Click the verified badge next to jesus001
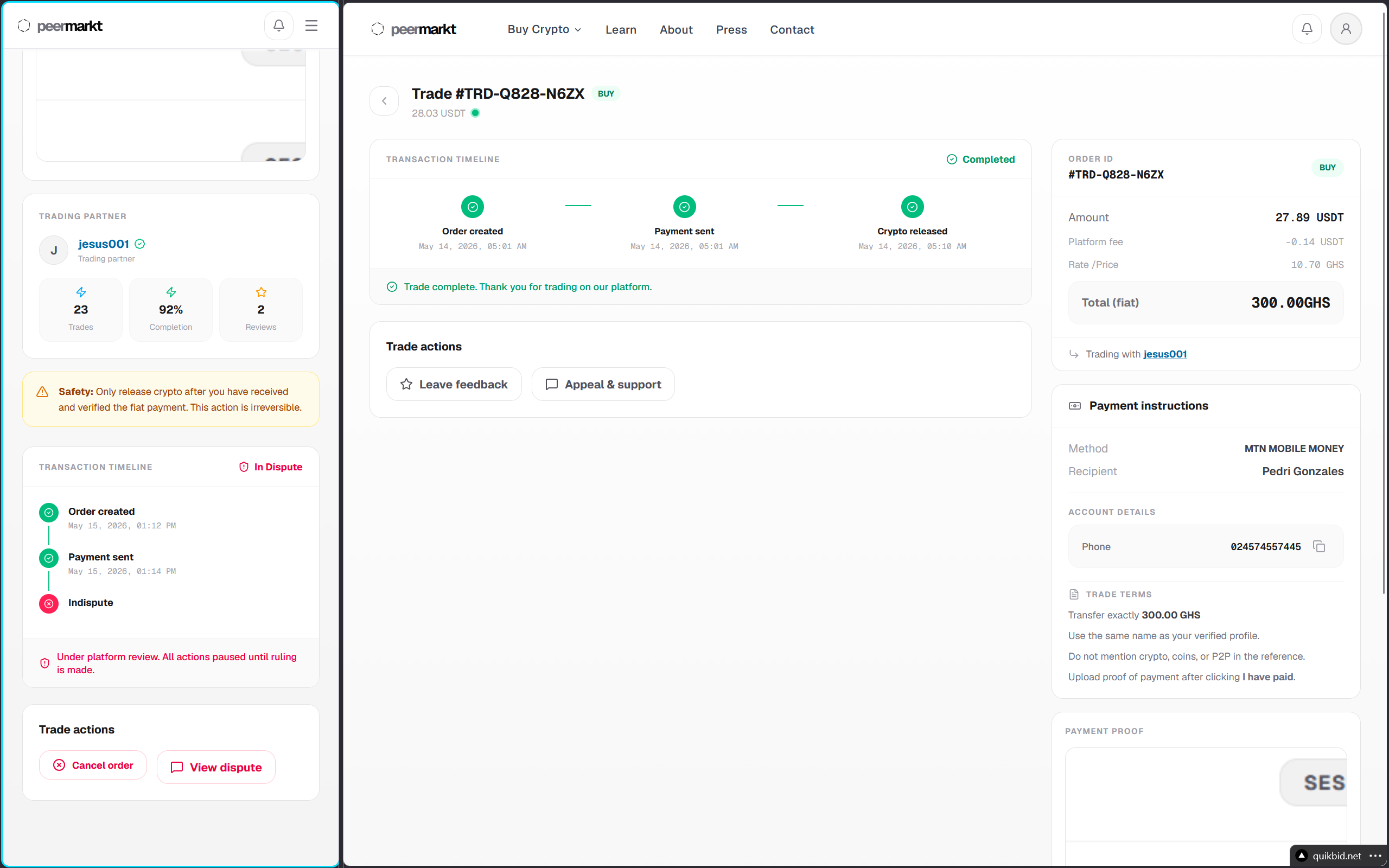 tap(139, 244)
